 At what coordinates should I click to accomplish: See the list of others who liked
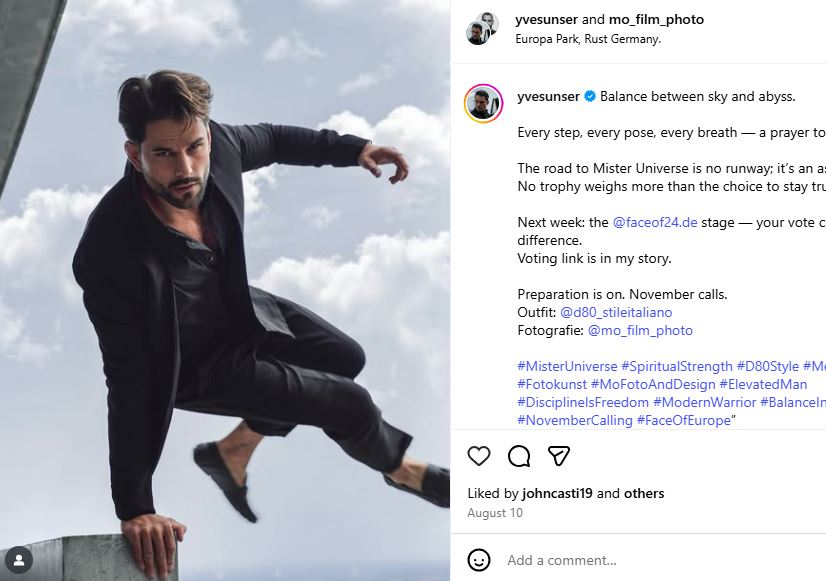(644, 493)
